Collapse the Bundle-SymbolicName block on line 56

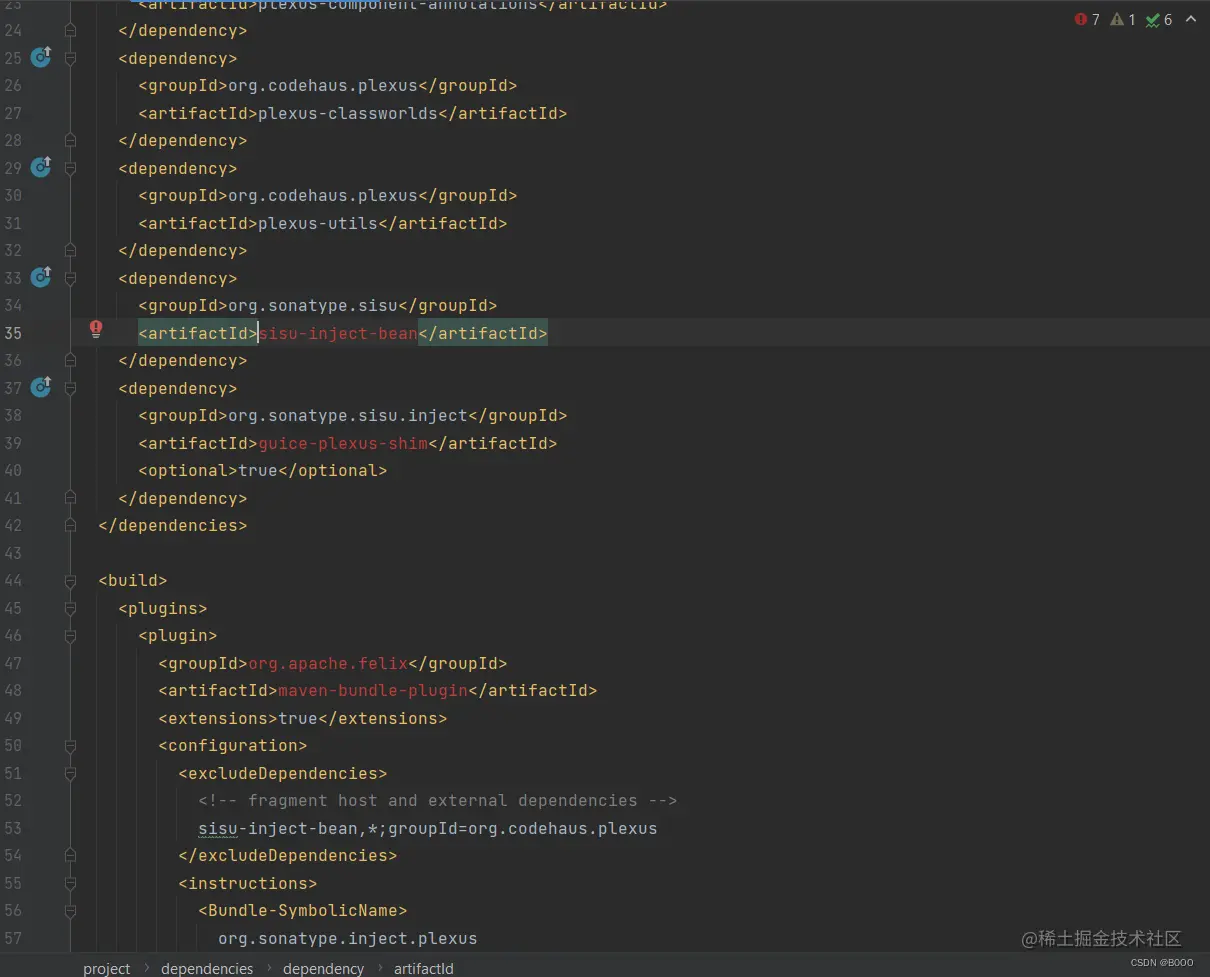(x=70, y=910)
